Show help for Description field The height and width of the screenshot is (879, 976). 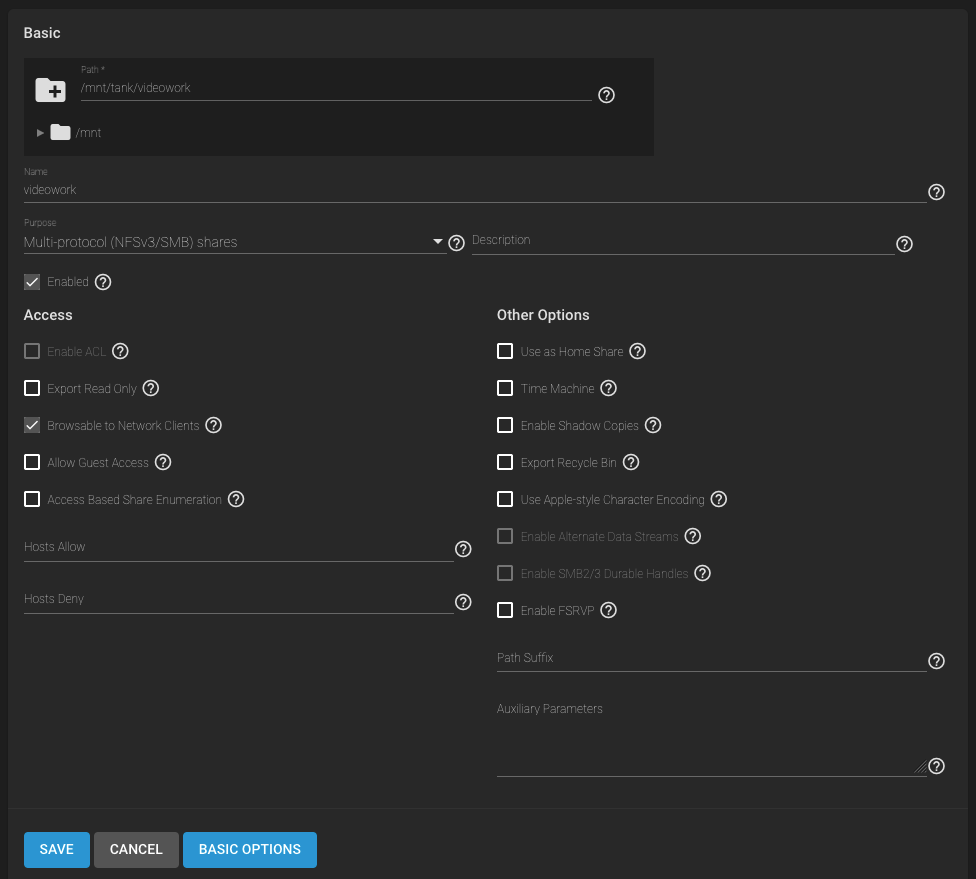pos(904,244)
